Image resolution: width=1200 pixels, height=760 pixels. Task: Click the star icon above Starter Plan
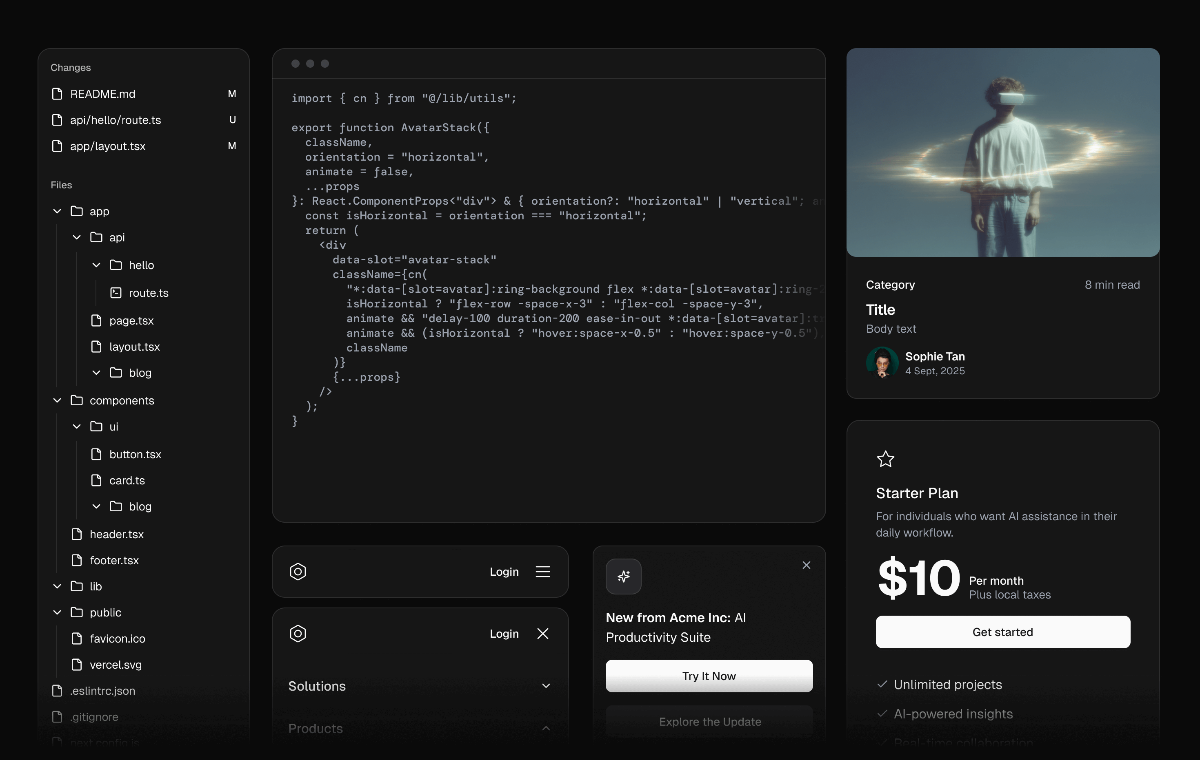[885, 459]
